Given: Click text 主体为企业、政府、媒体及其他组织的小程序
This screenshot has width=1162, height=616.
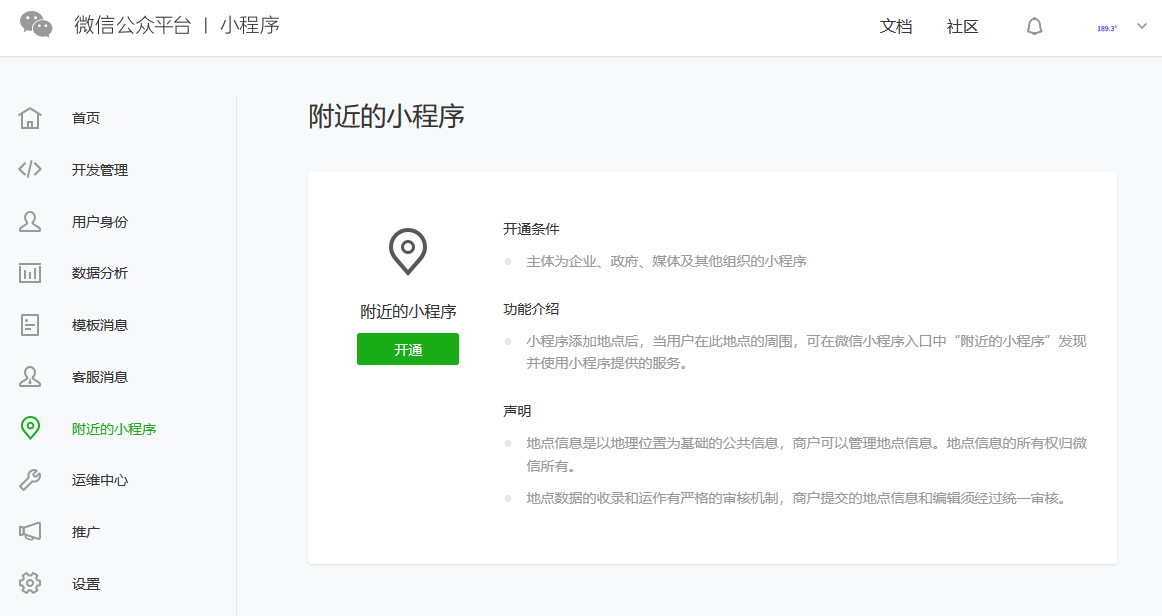Looking at the screenshot, I should pos(666,261).
